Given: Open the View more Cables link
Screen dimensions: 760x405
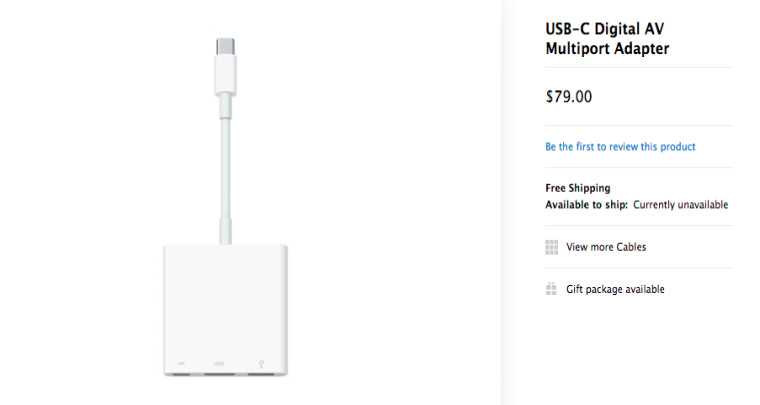Looking at the screenshot, I should pos(606,247).
